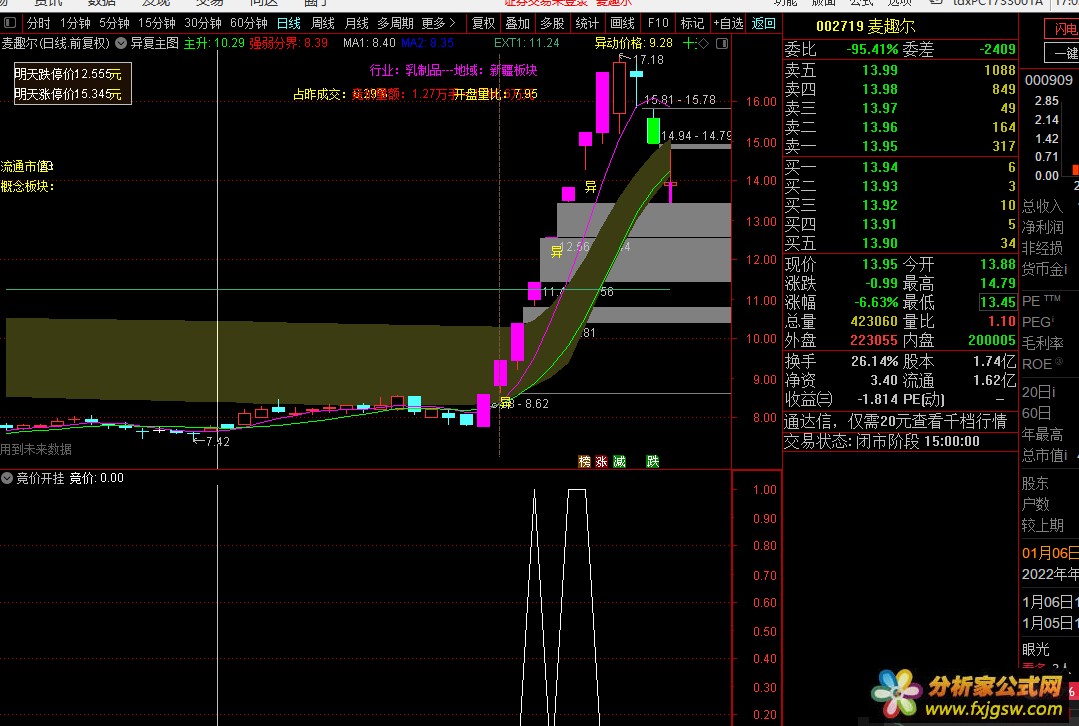Click the 流通市值 label

pos(27,167)
